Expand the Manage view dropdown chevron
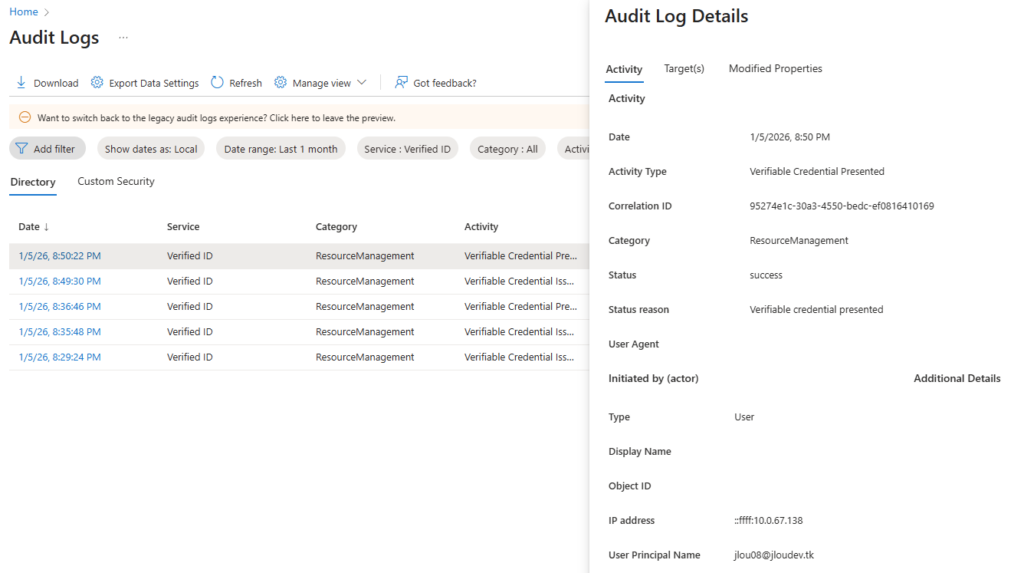The height and width of the screenshot is (573, 1024). [362, 83]
